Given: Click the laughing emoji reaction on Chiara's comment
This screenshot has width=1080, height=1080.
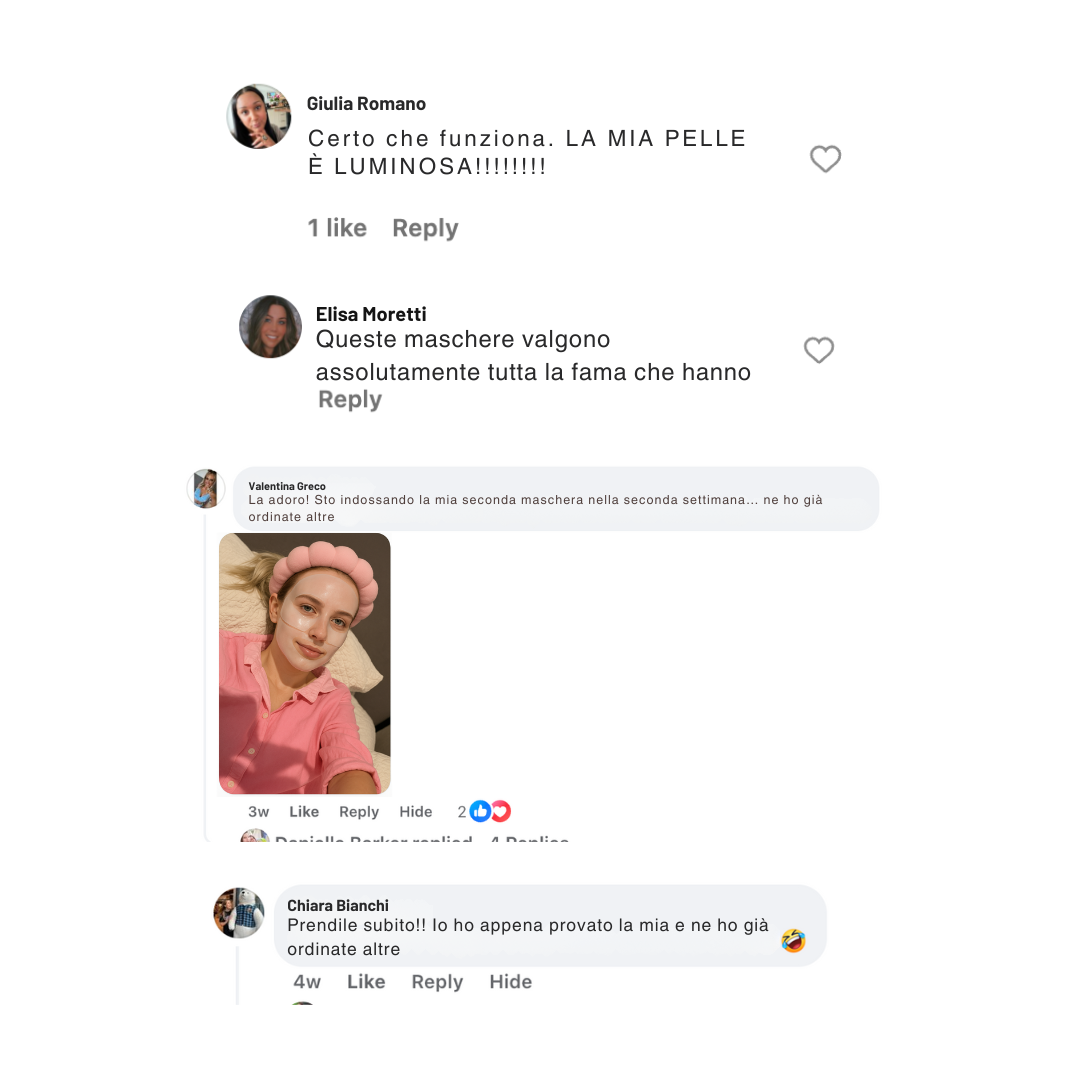Looking at the screenshot, I should (793, 940).
